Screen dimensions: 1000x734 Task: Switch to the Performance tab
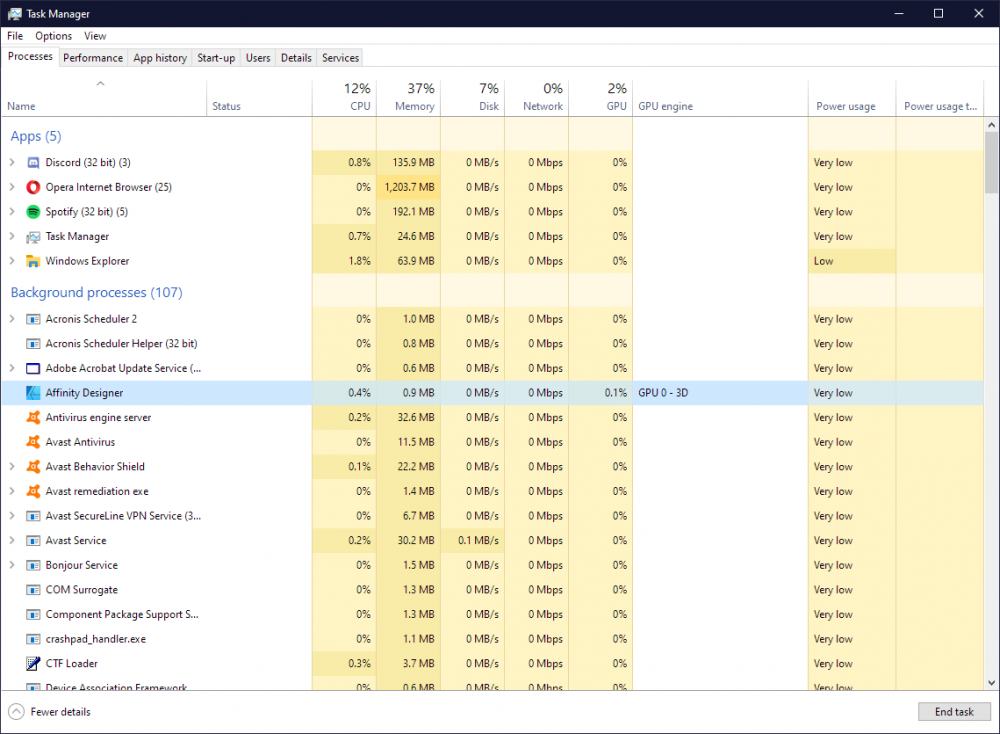point(93,57)
